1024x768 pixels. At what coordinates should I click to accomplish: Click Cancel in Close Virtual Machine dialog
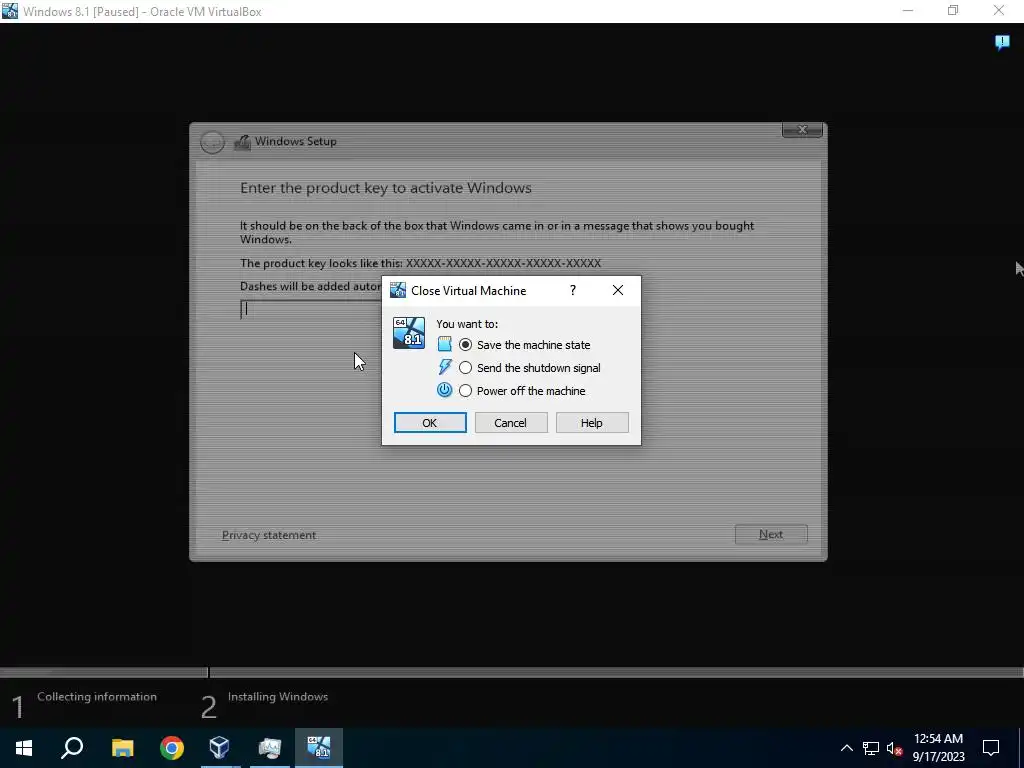coord(511,423)
